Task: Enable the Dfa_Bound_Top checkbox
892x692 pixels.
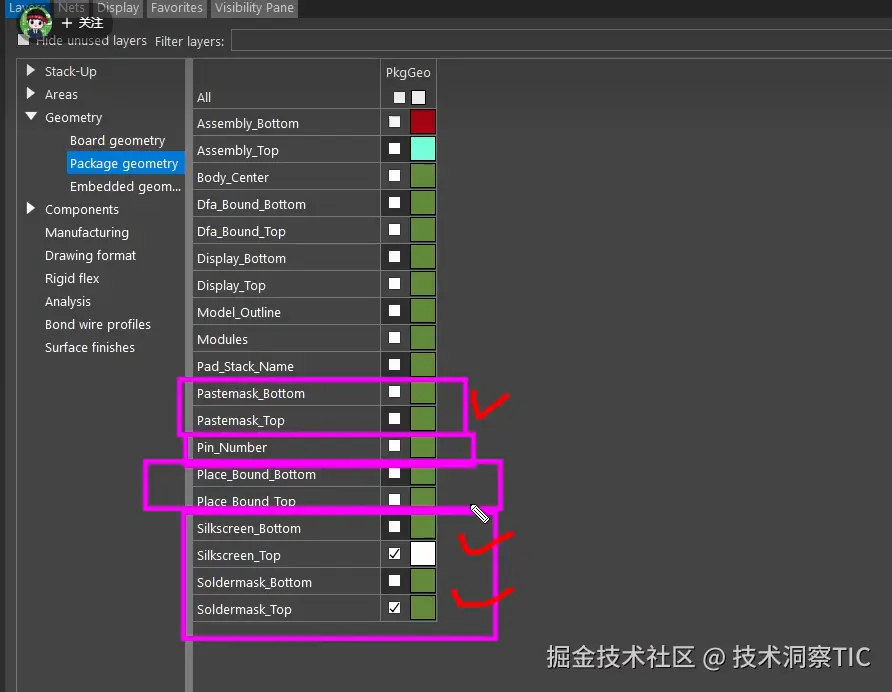Action: [394, 230]
